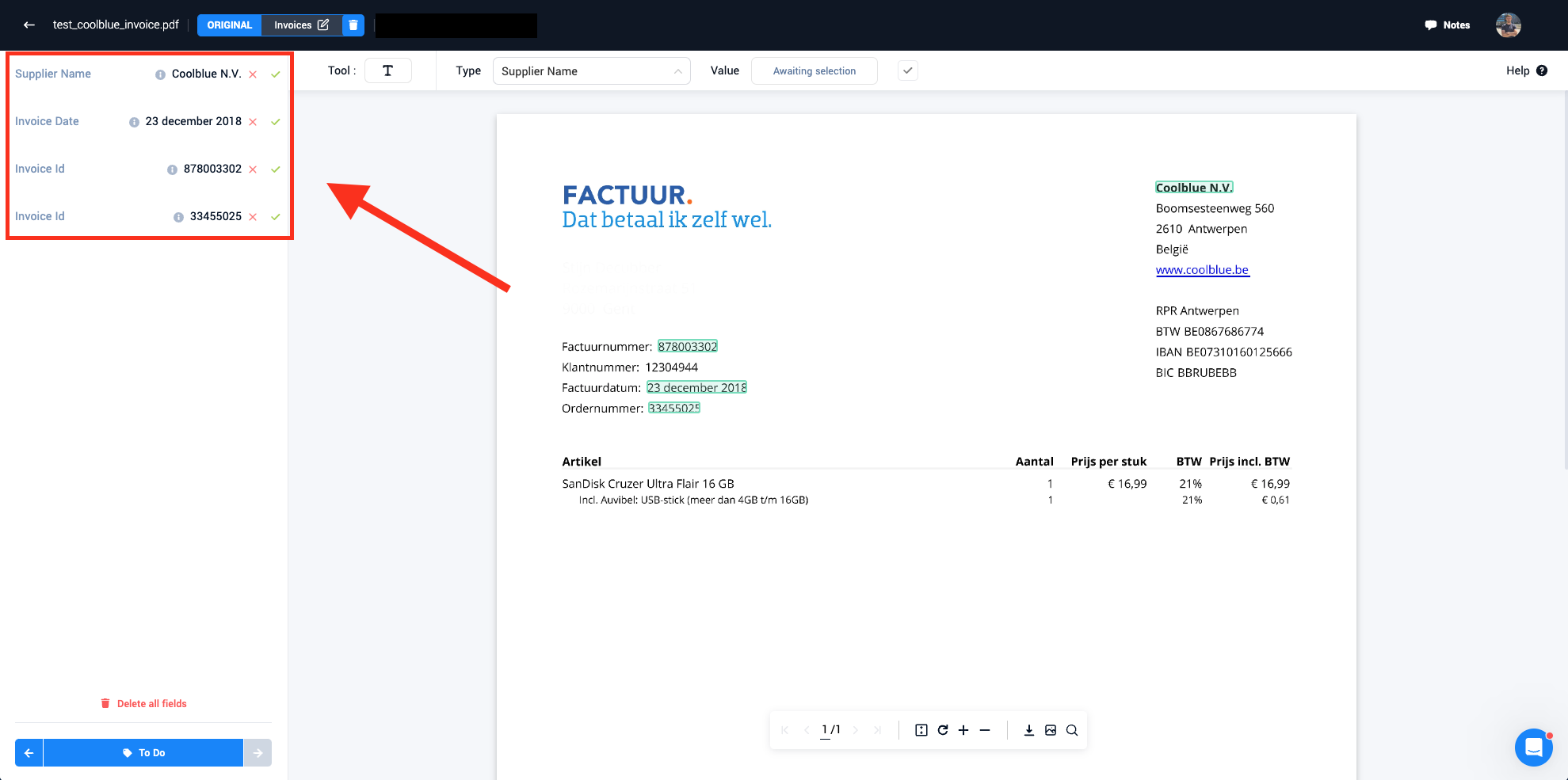Click the edit pencil icon beside Invoices
Screen dimensions: 1568x780
pyautogui.click(x=323, y=25)
